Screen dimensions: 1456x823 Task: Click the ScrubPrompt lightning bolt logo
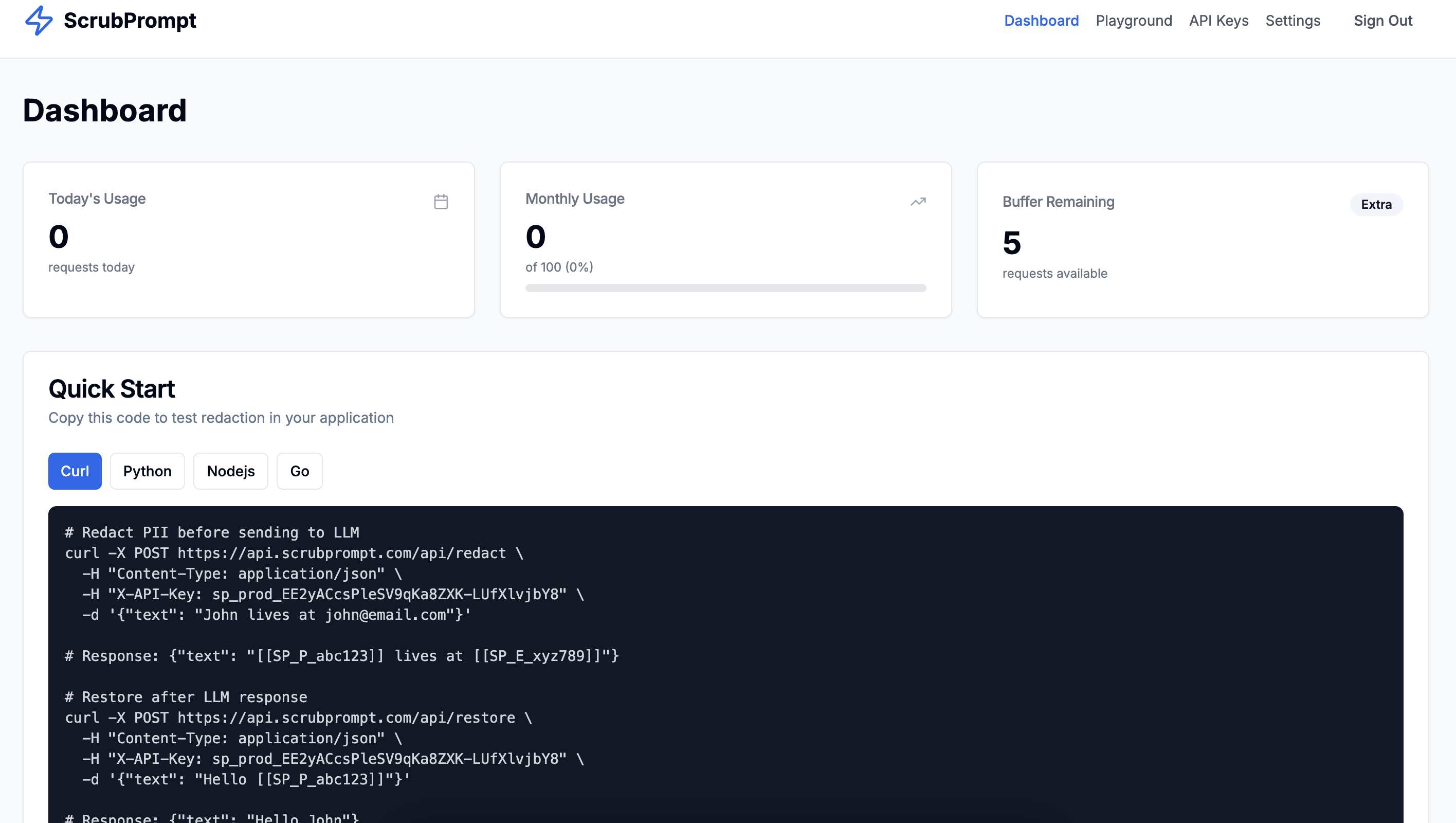39,21
